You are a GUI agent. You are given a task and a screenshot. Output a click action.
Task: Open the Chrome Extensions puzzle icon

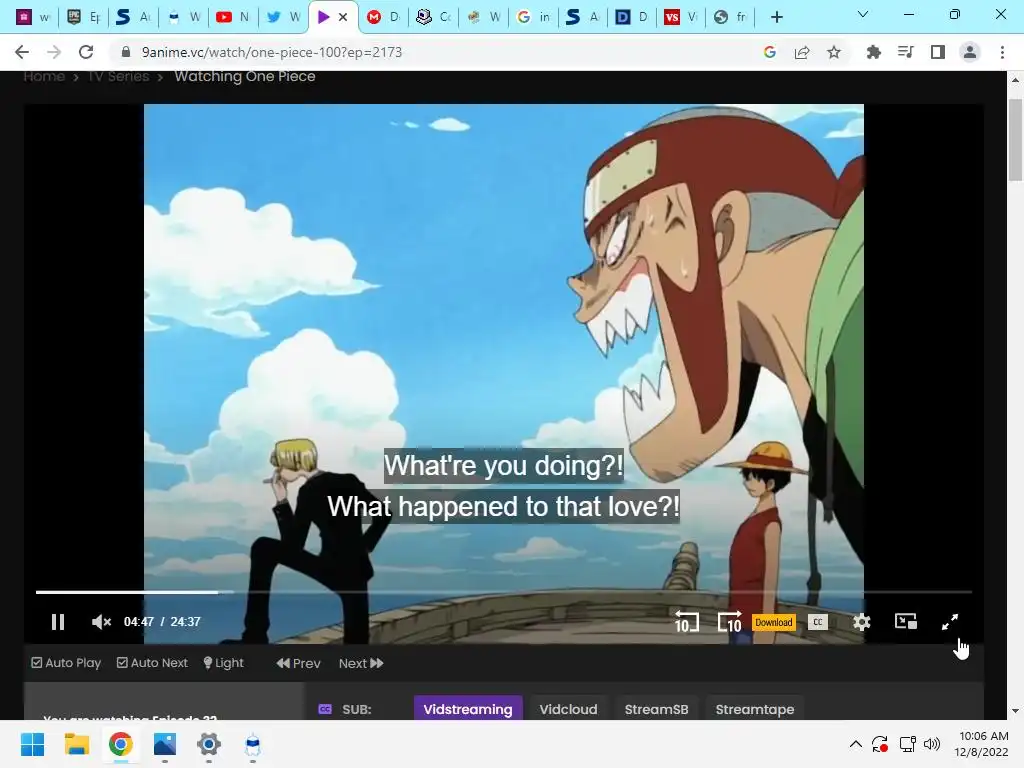pos(873,52)
